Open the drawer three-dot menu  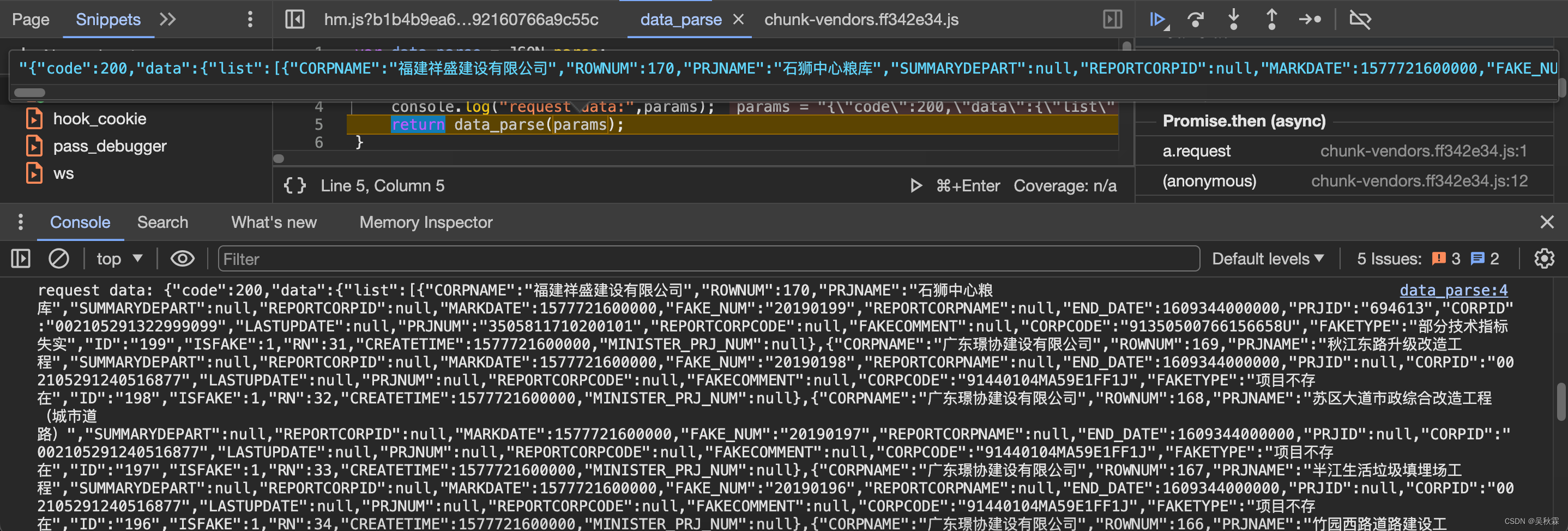21,222
